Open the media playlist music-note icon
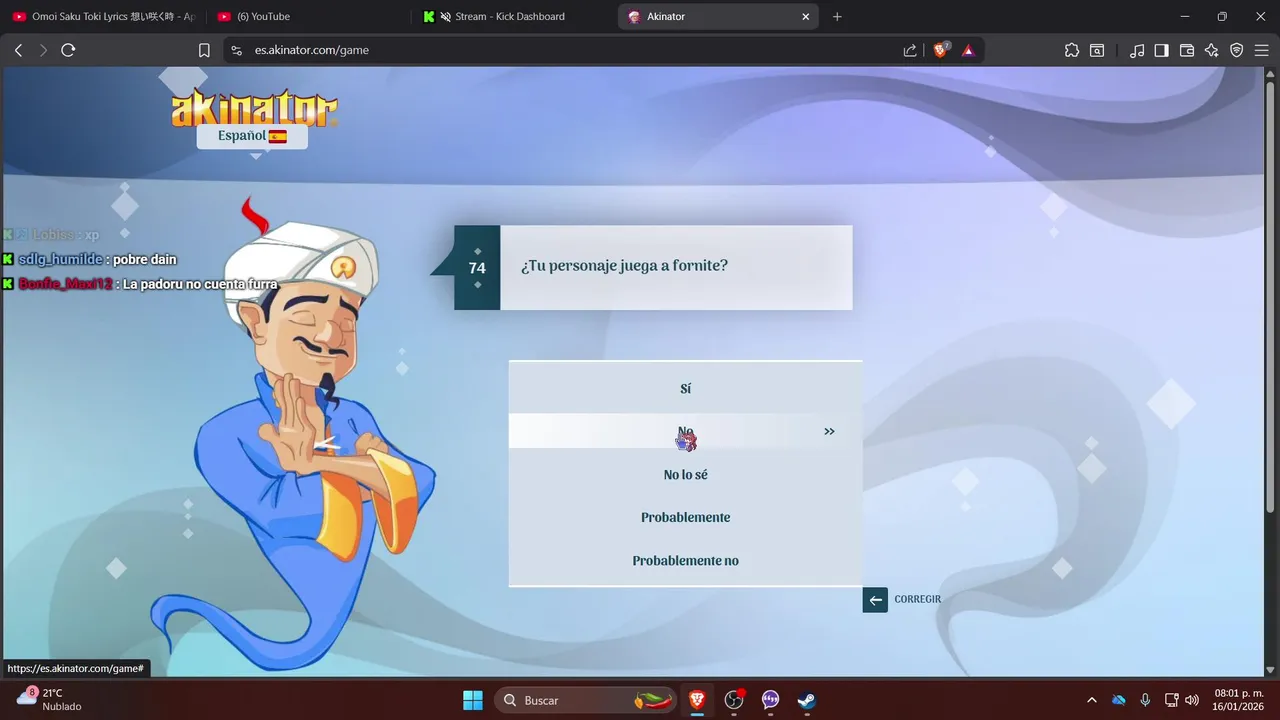1280x720 pixels. coord(1137,50)
